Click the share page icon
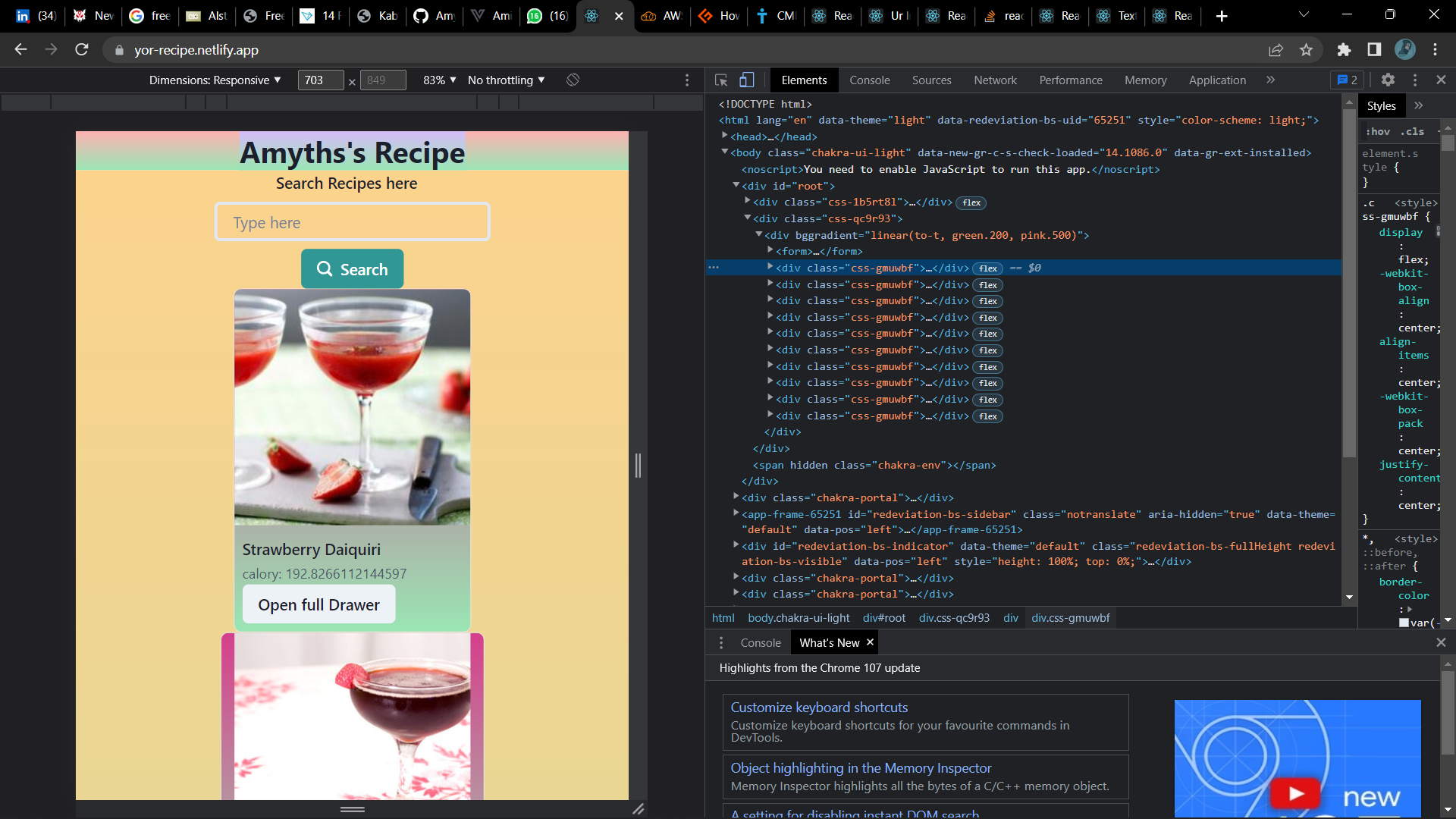Screen dimensions: 1456x819 pyautogui.click(x=1276, y=50)
